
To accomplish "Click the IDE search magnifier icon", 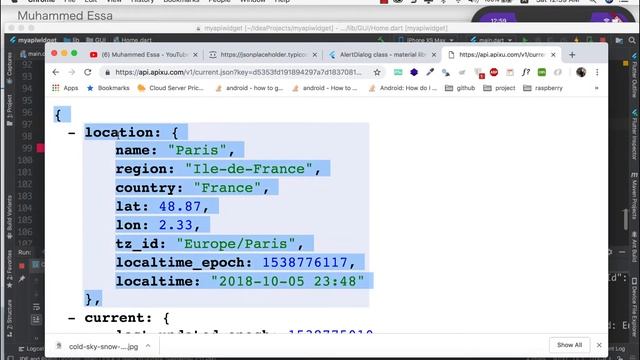I will [x=632, y=40].
